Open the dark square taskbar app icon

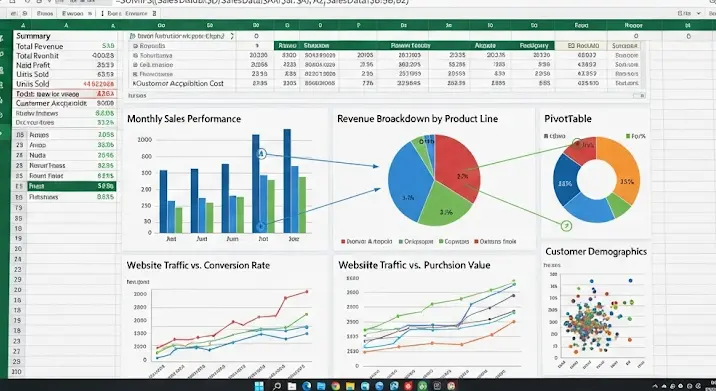437,386
